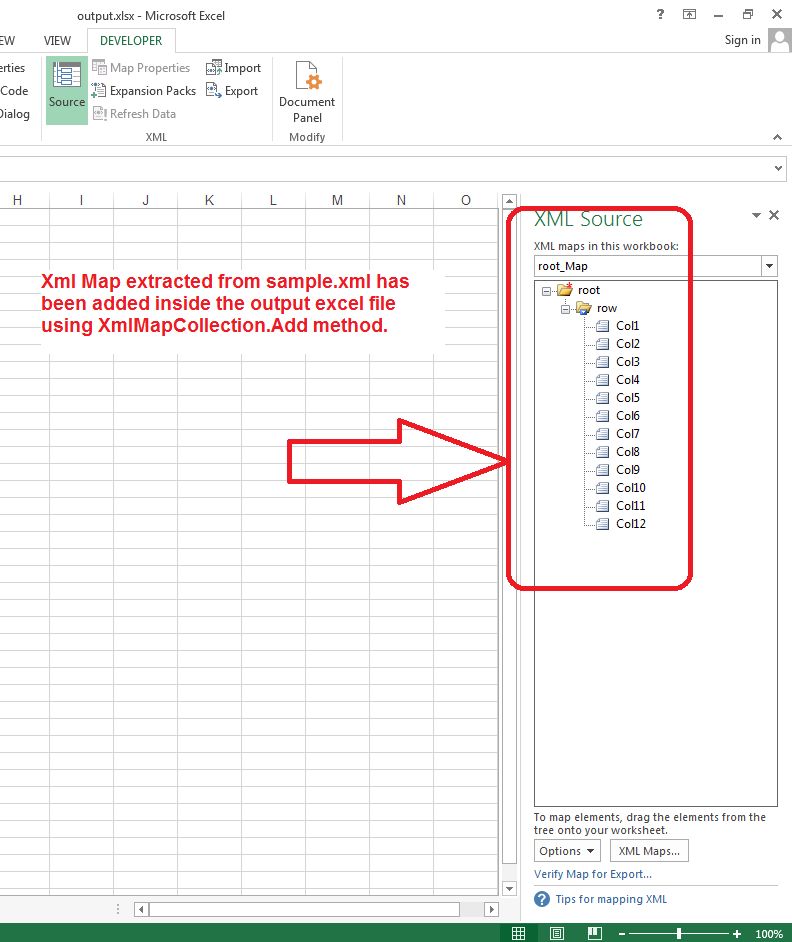Click Sign in link
The height and width of the screenshot is (942, 792).
click(742, 40)
